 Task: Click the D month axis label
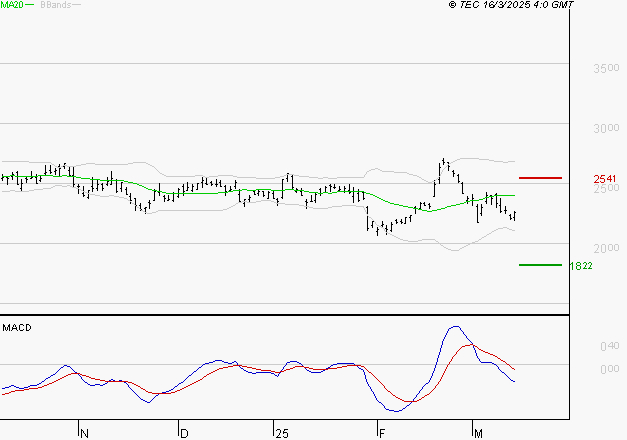point(184,434)
